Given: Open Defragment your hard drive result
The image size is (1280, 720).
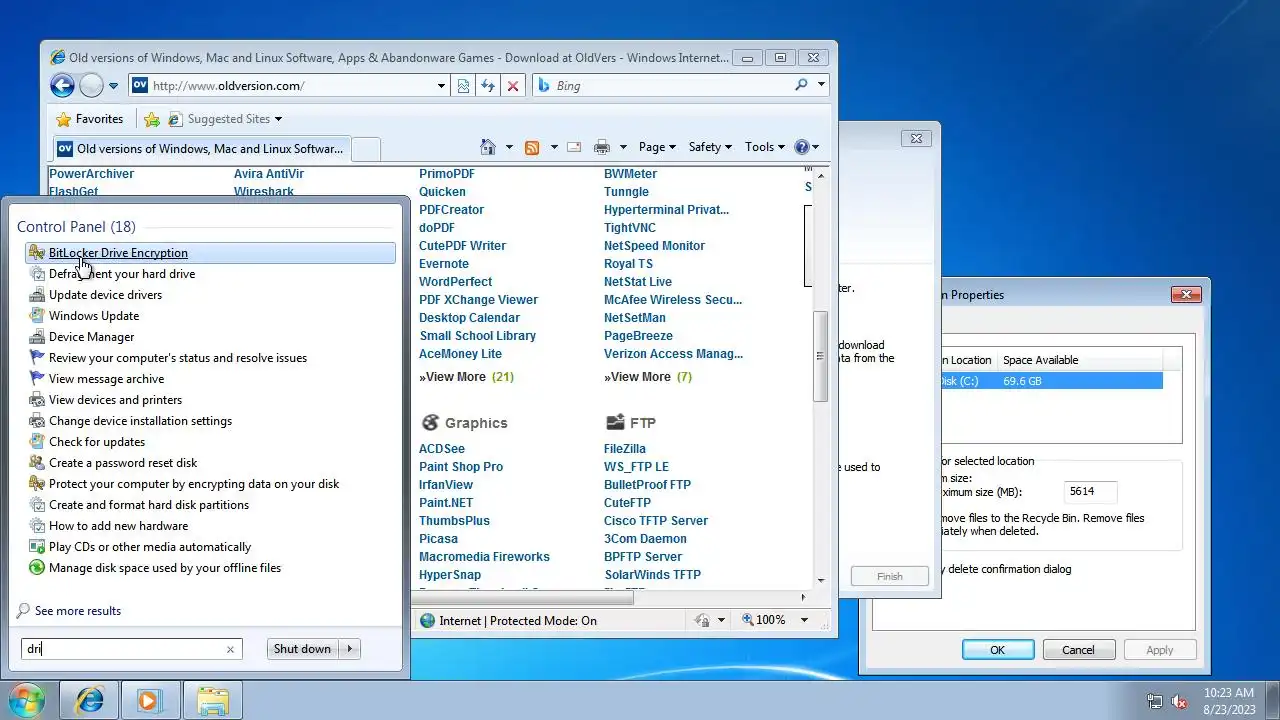Looking at the screenshot, I should pos(210,274).
